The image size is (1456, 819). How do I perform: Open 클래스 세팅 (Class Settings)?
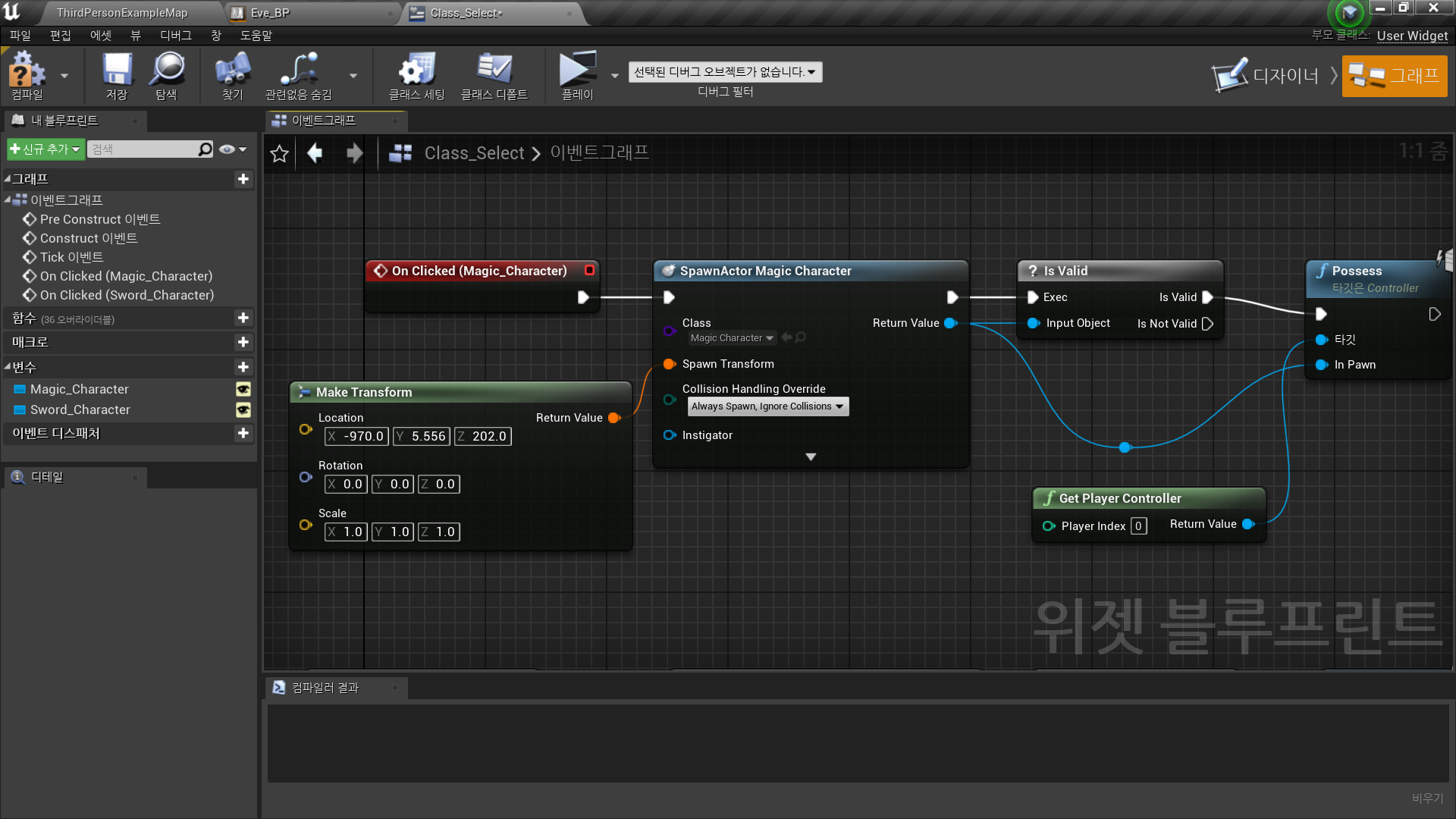(x=414, y=75)
